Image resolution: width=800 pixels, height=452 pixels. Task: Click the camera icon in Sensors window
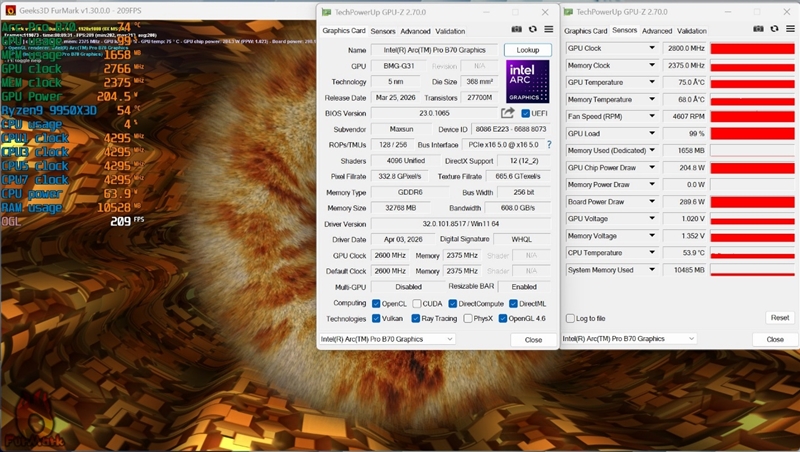tap(758, 29)
